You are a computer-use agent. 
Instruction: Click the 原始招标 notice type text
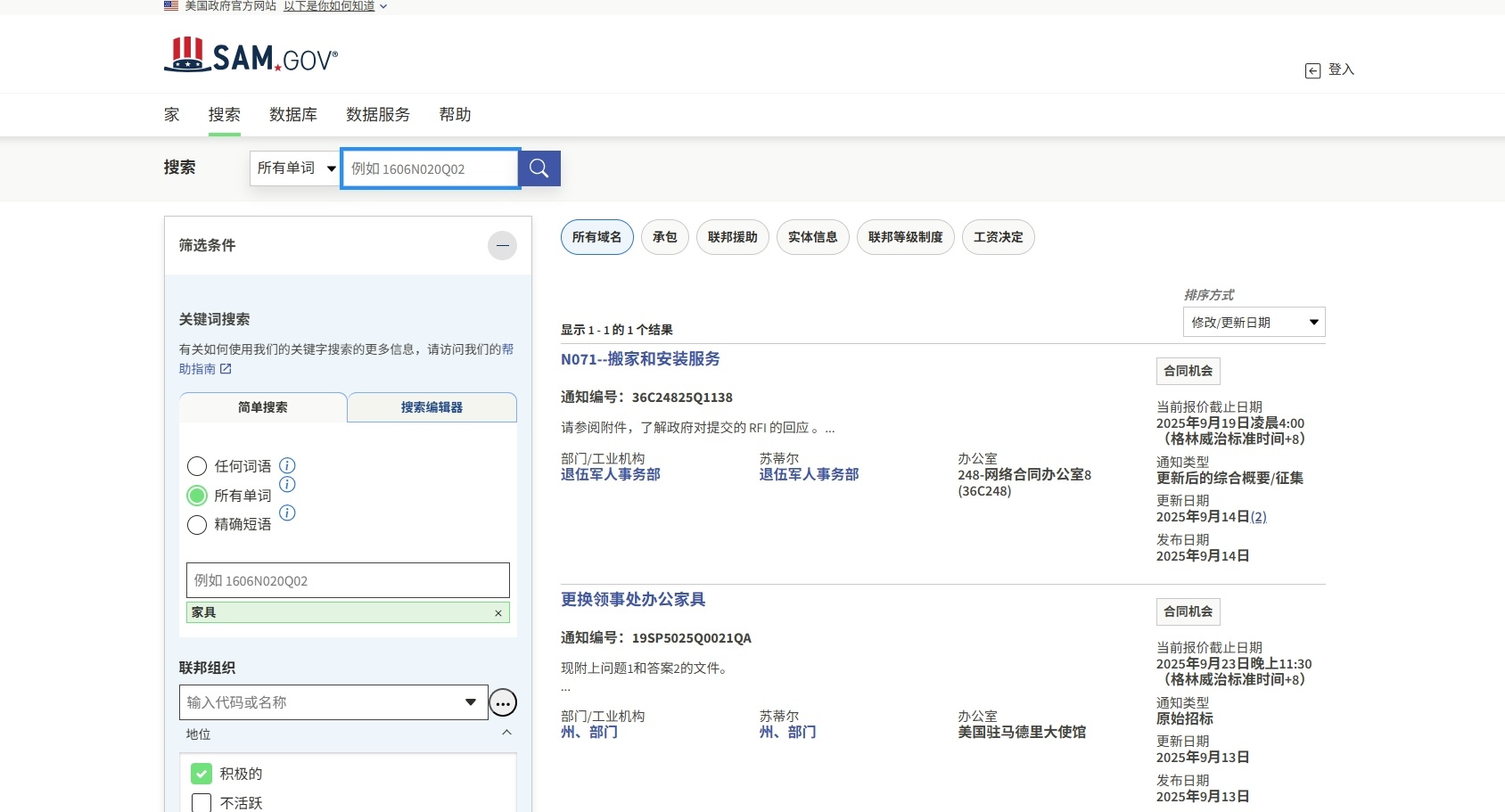click(1185, 718)
